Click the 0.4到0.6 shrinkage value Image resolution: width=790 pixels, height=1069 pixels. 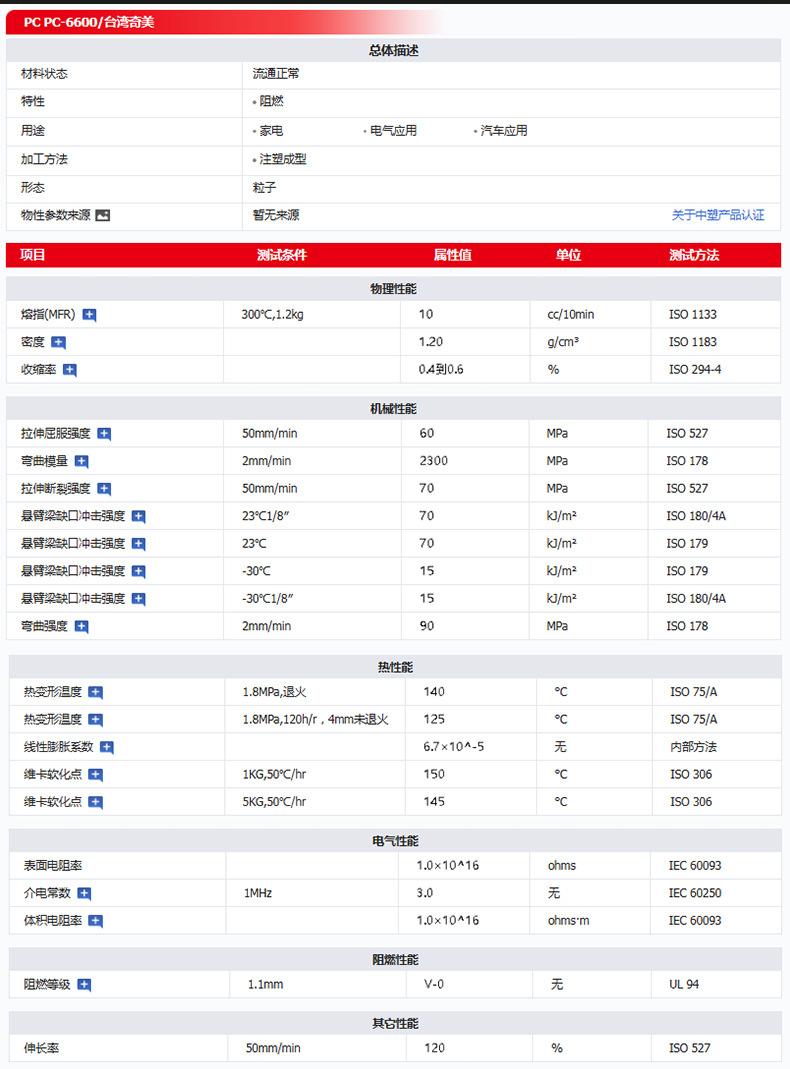441,369
